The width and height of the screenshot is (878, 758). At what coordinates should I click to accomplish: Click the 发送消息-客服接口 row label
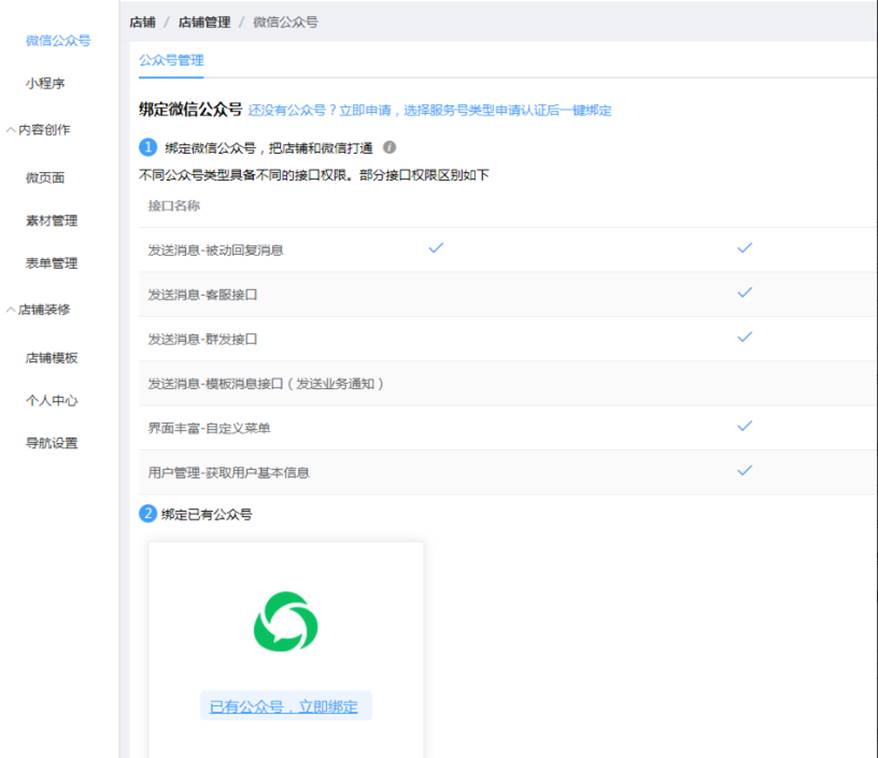click(x=203, y=294)
